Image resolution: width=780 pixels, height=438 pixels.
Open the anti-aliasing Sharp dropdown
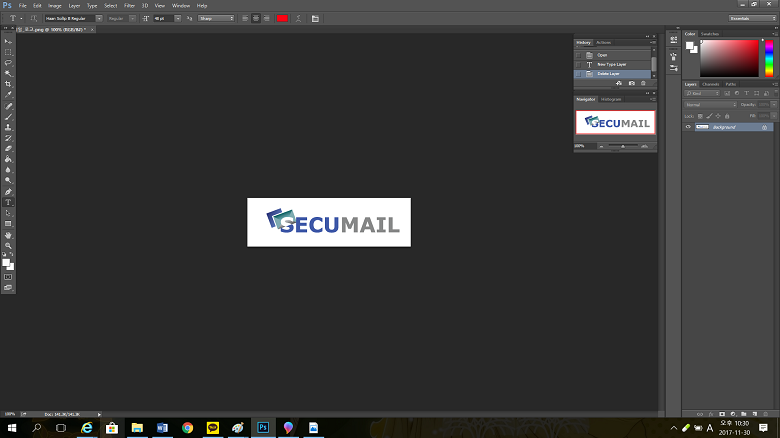tap(216, 18)
